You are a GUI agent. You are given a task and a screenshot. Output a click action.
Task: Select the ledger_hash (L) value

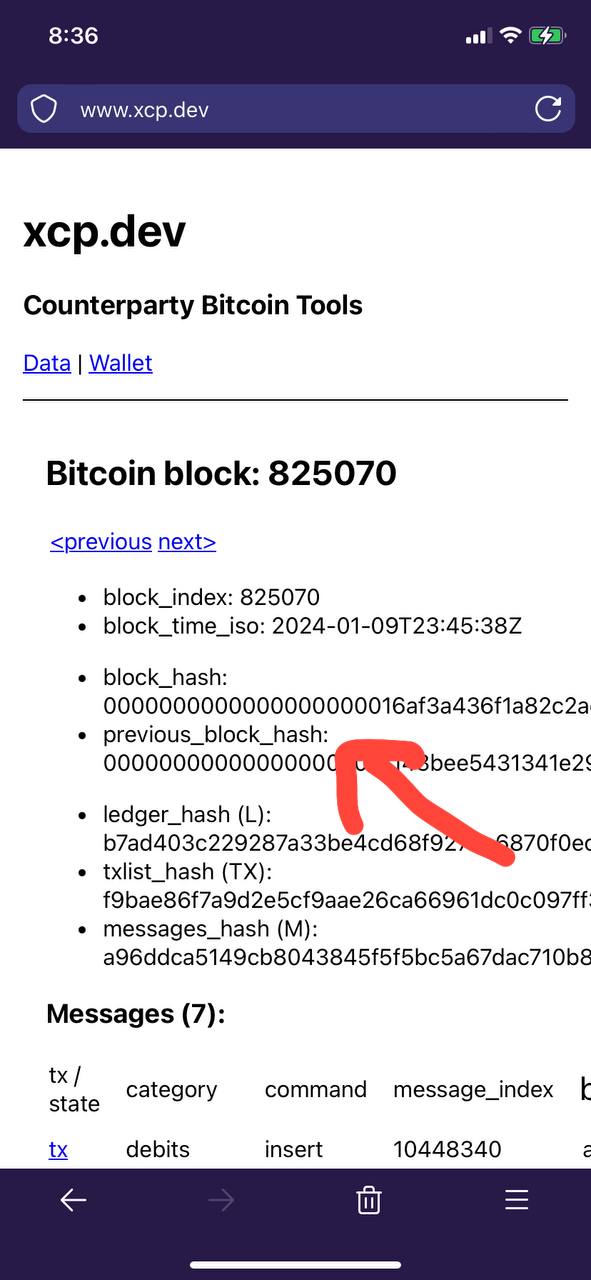click(347, 842)
